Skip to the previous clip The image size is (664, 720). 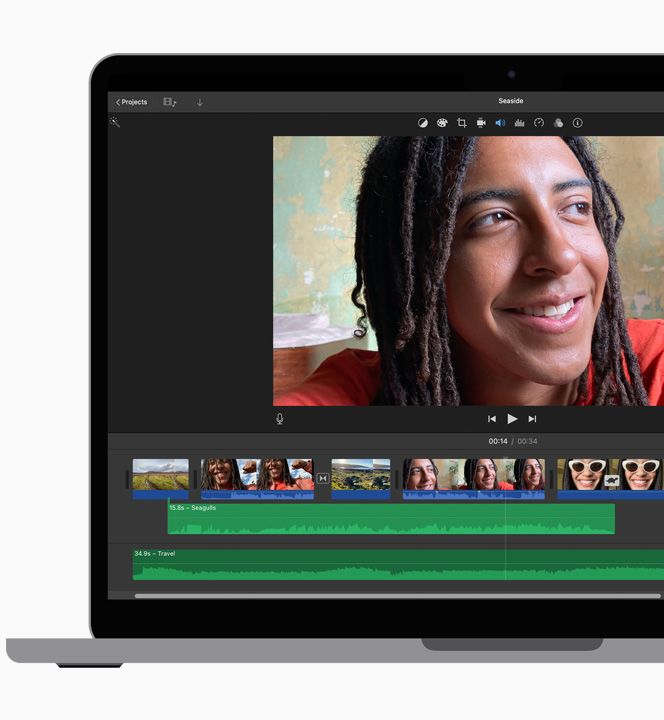(x=492, y=419)
